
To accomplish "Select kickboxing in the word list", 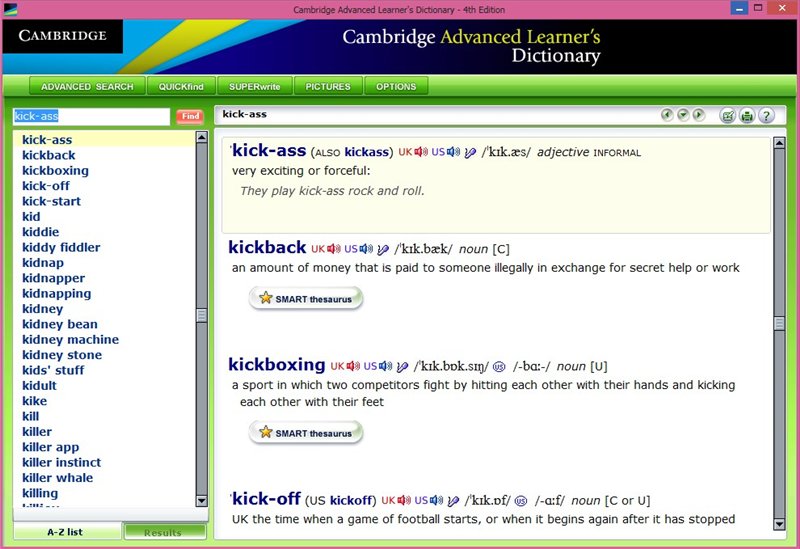I will click(x=55, y=170).
